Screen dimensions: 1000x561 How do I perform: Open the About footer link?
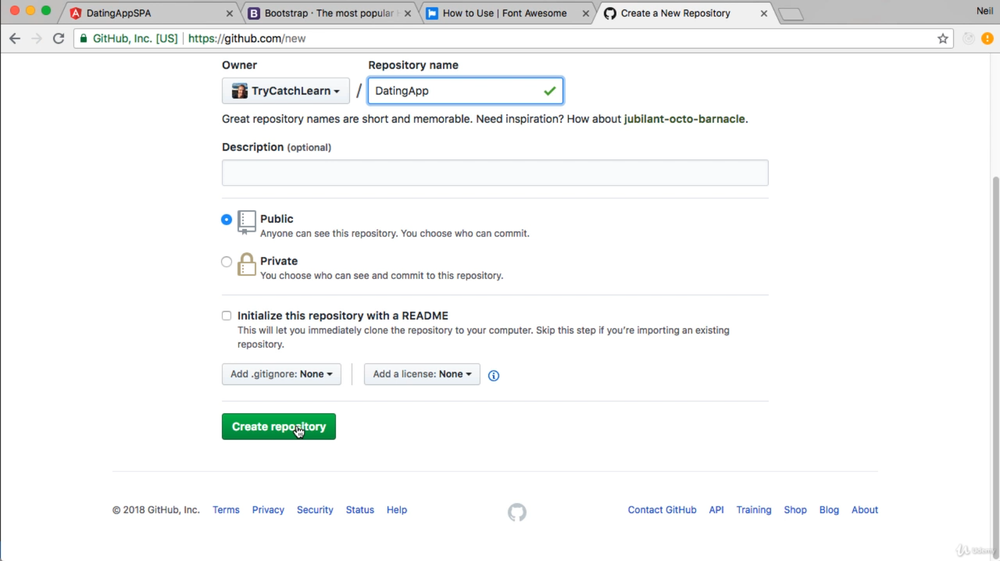(x=865, y=510)
